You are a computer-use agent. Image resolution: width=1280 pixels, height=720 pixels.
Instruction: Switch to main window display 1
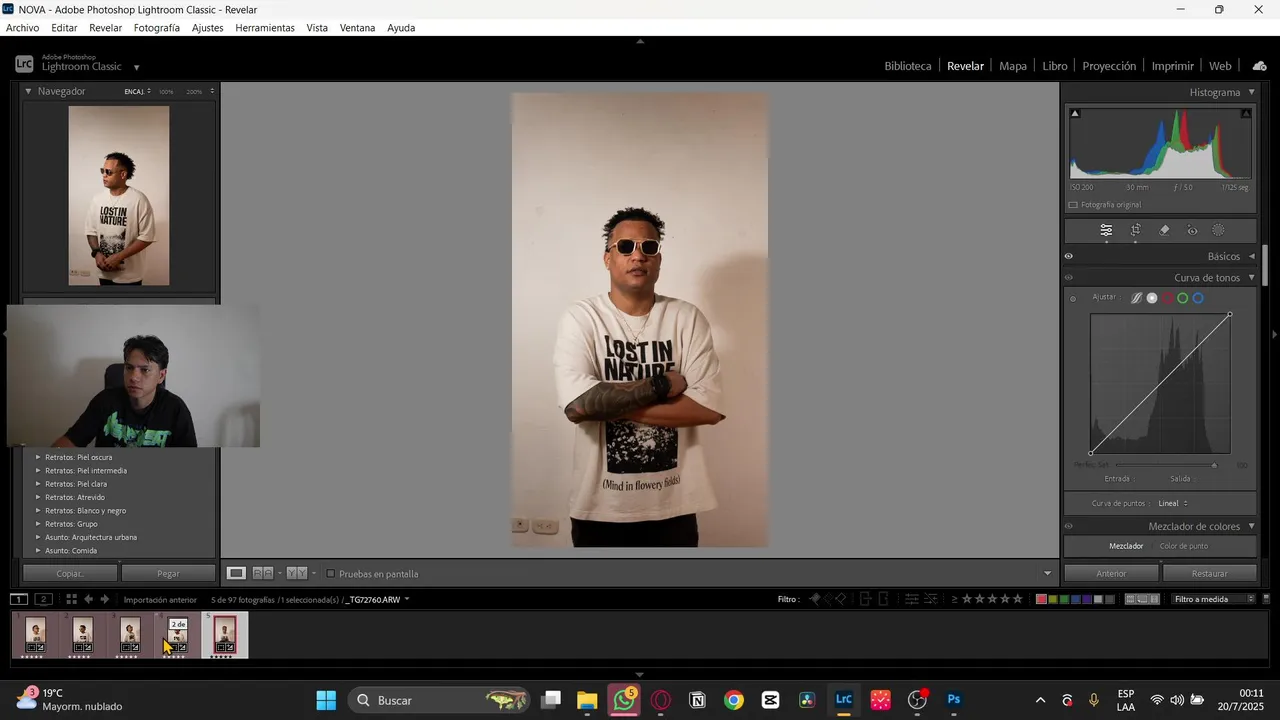(x=19, y=599)
